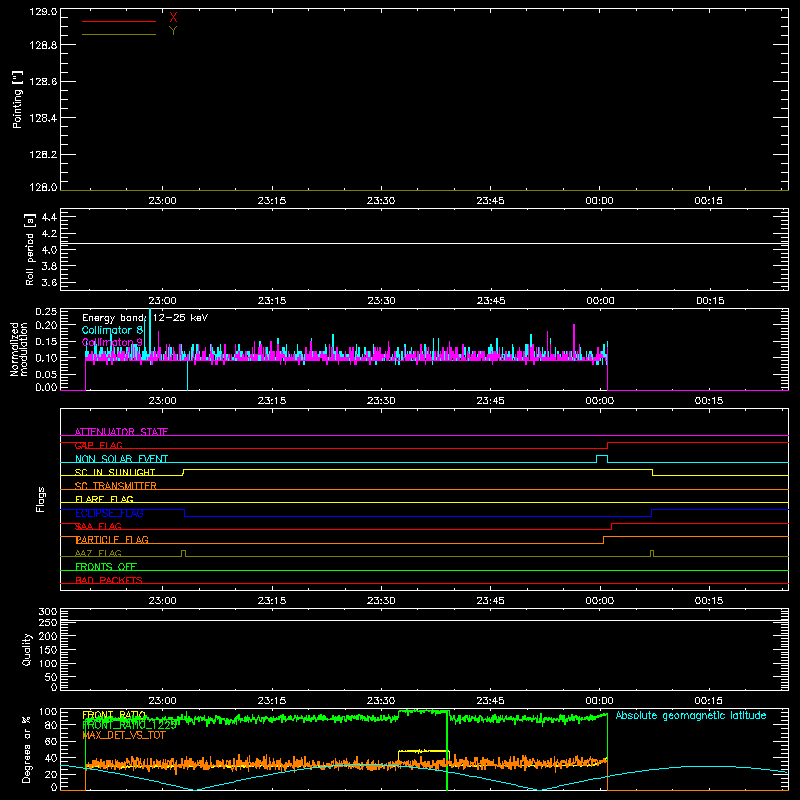The width and height of the screenshot is (800, 800).
Task: Select the FRONT_RATIO_1225 legend label
Action: pyautogui.click(x=129, y=725)
